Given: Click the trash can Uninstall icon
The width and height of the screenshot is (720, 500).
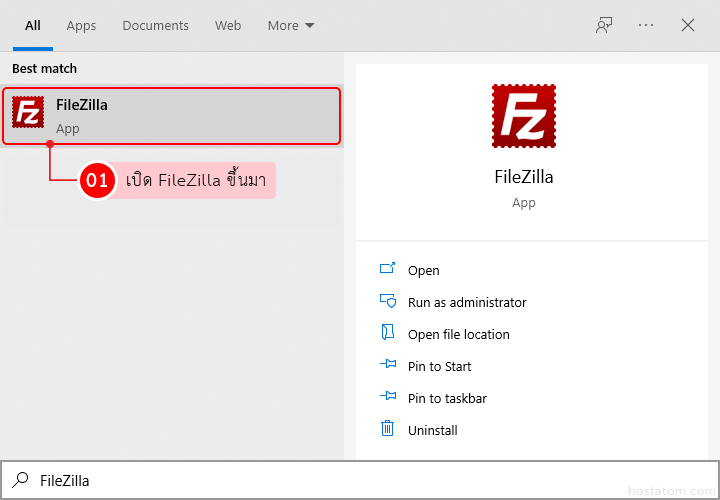Looking at the screenshot, I should click(x=388, y=430).
